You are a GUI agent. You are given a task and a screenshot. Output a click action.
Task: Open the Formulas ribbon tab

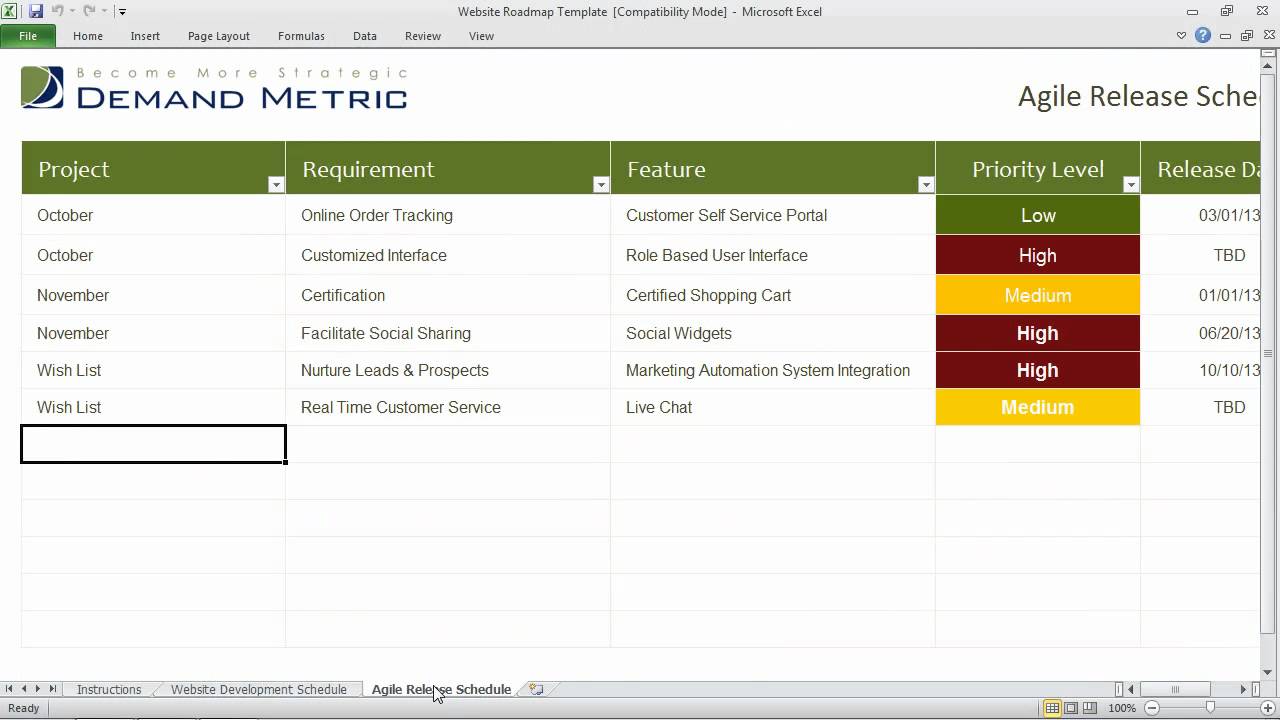click(x=301, y=36)
